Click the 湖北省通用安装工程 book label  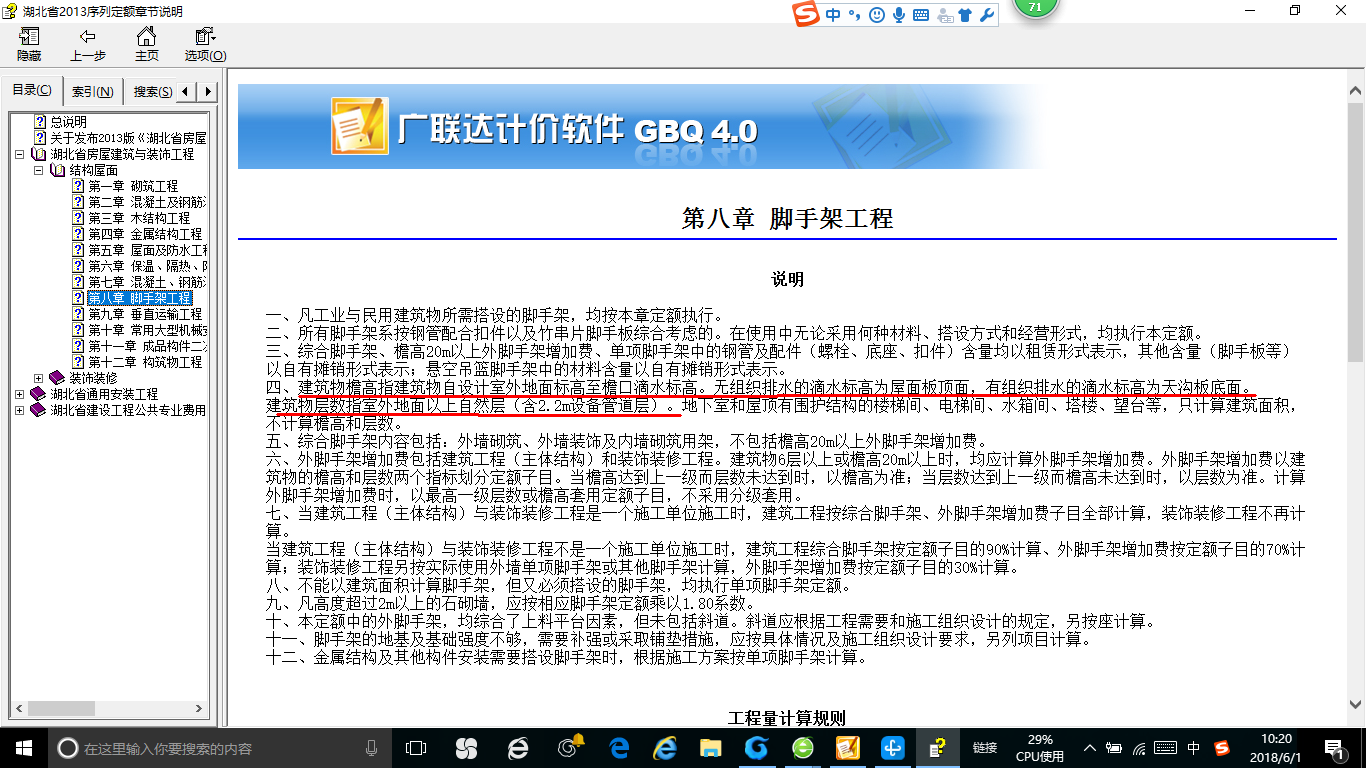point(104,394)
